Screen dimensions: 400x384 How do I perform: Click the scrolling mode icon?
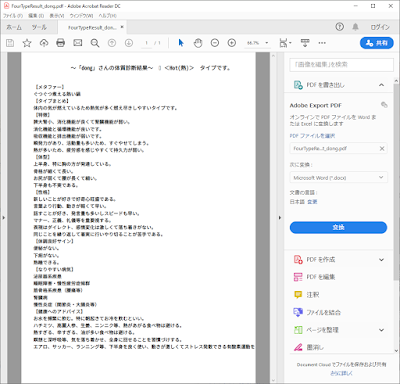pyautogui.click(x=305, y=43)
